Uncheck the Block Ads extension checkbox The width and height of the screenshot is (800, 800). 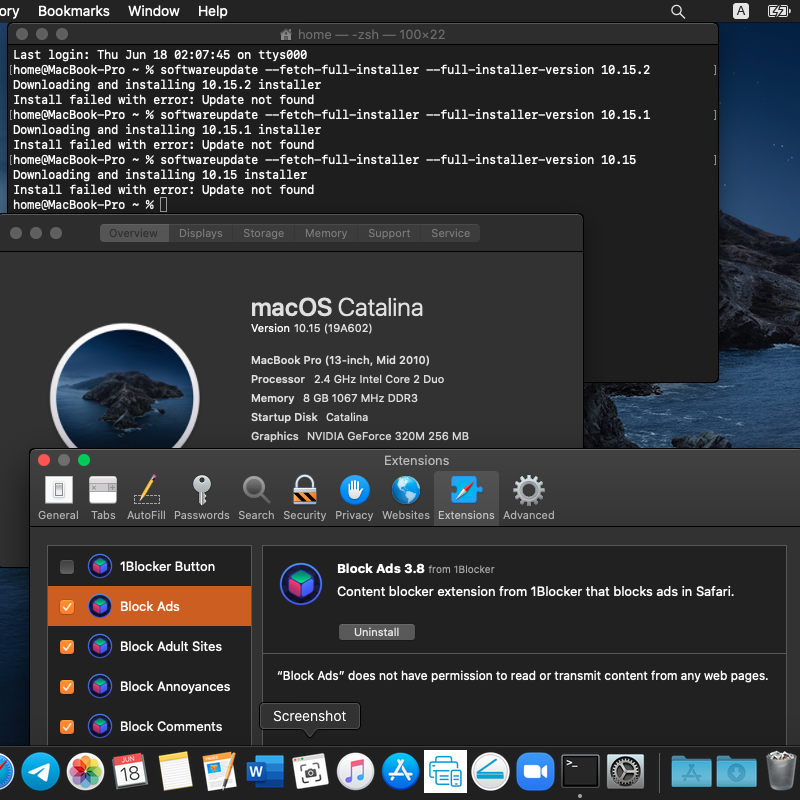(67, 607)
